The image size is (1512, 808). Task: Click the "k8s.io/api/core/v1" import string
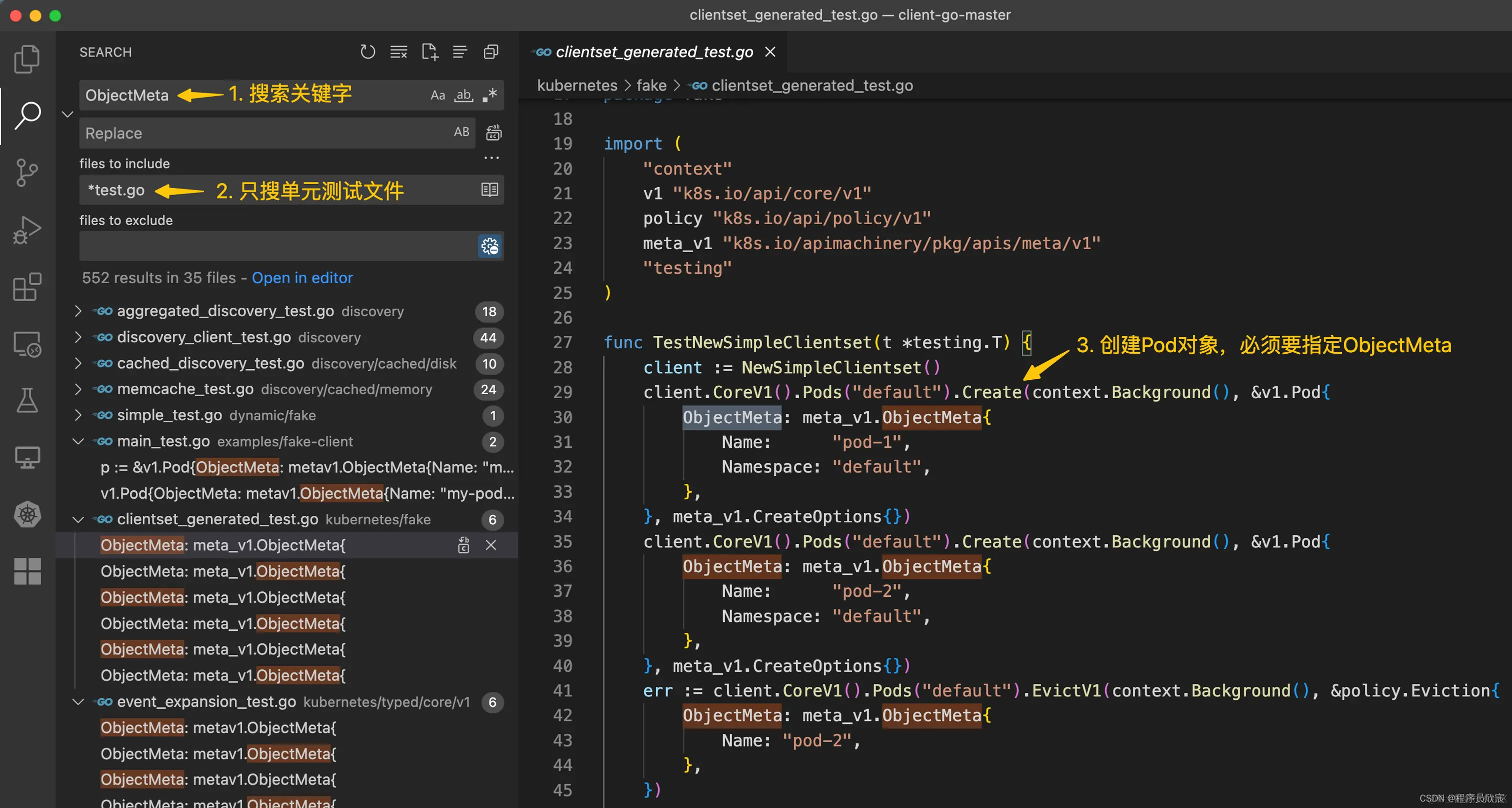[772, 193]
